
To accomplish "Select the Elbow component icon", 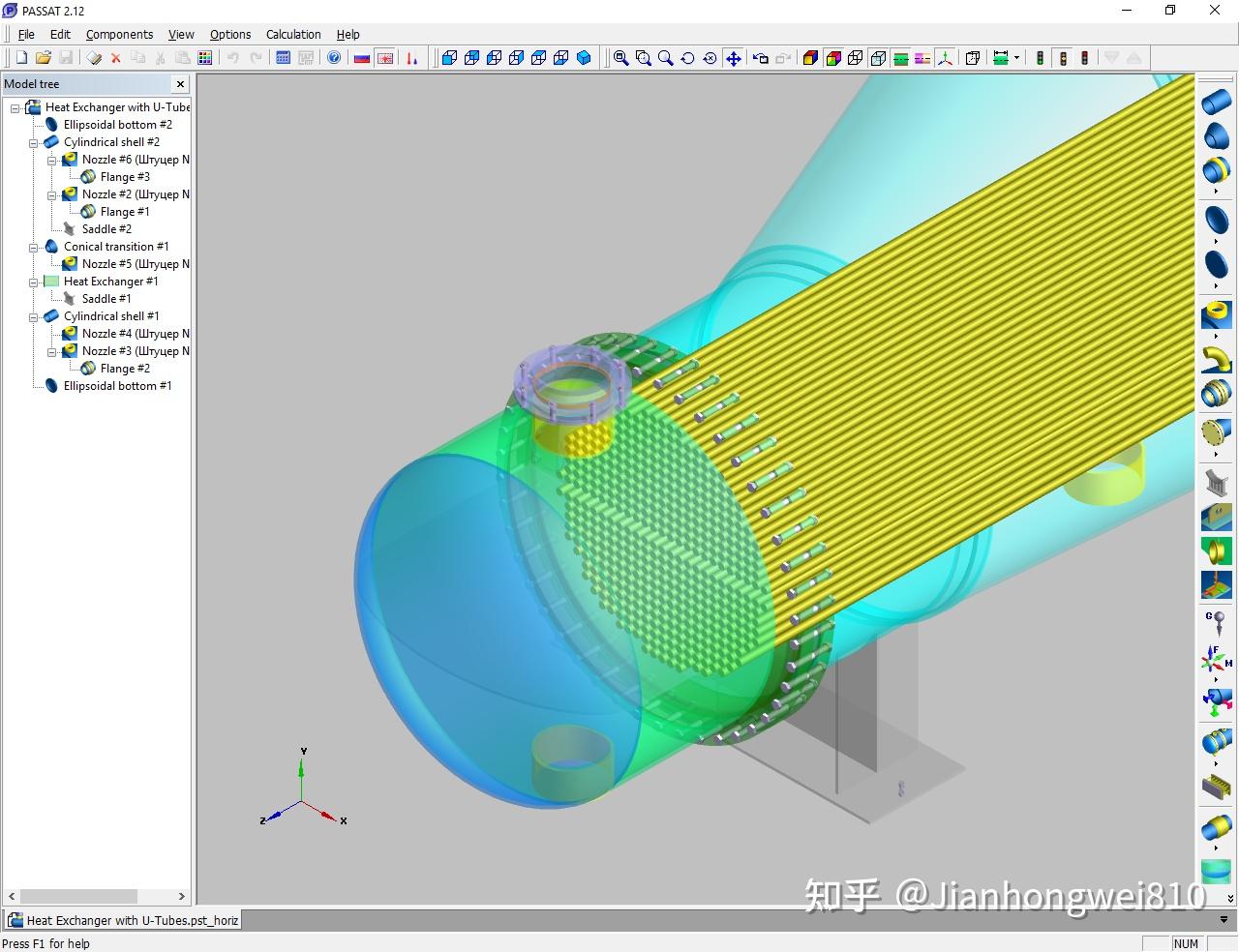I will click(x=1216, y=358).
